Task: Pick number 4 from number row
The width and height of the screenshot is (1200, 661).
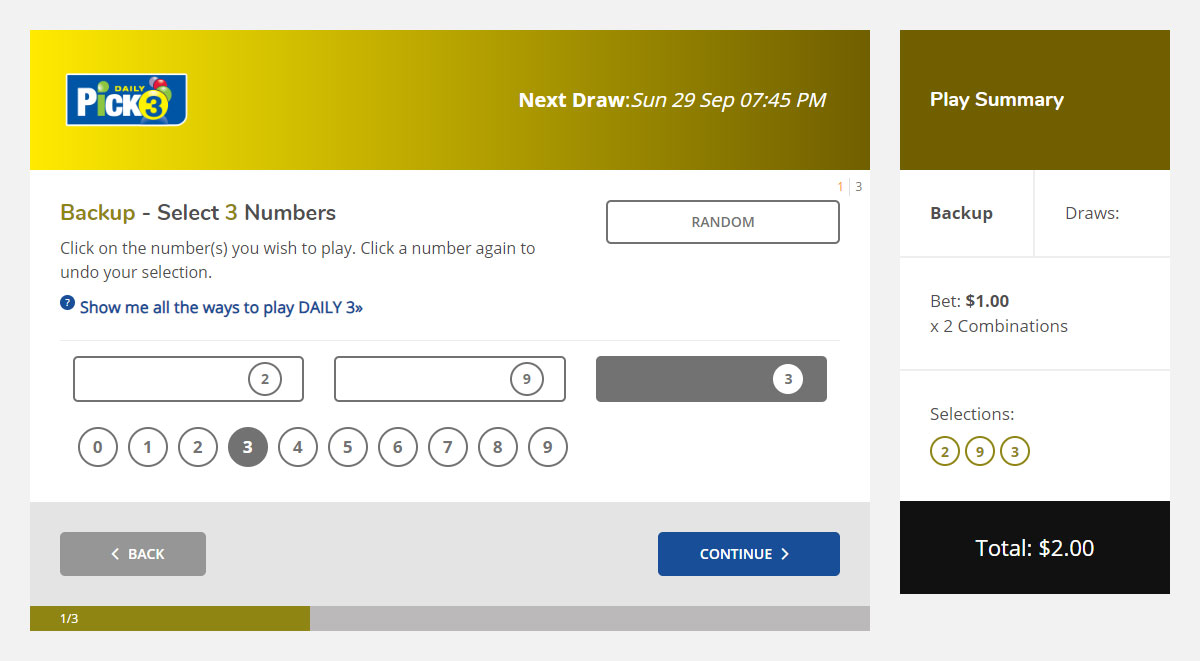Action: (298, 448)
